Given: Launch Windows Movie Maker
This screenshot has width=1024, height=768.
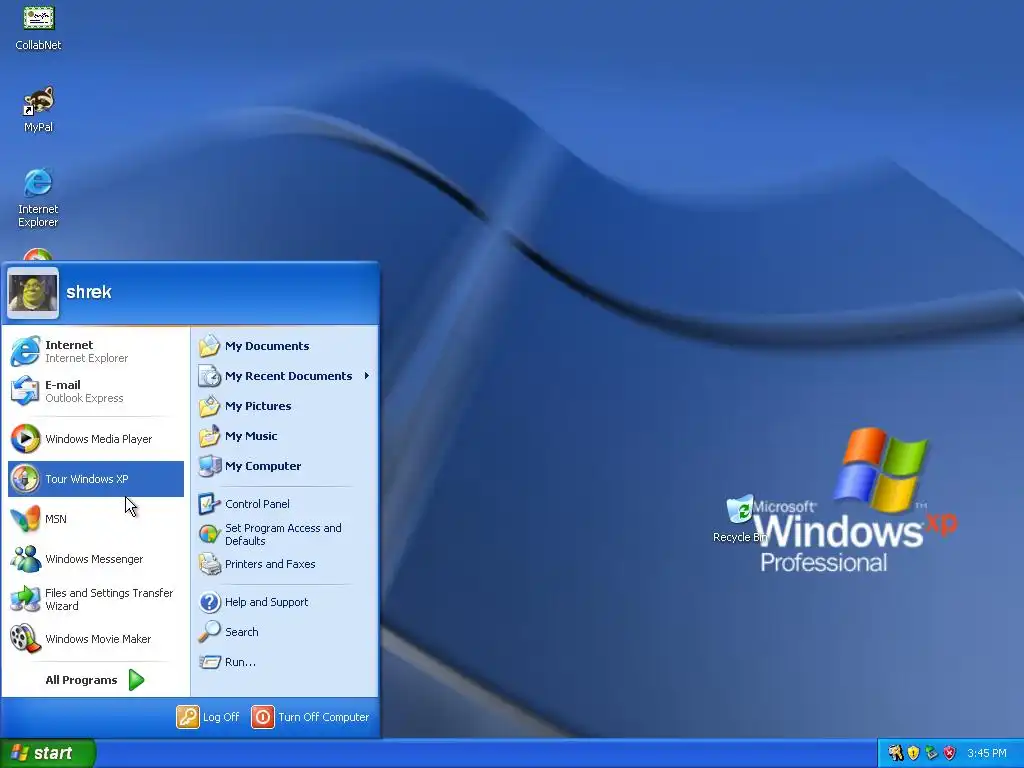Looking at the screenshot, I should pyautogui.click(x=96, y=639).
